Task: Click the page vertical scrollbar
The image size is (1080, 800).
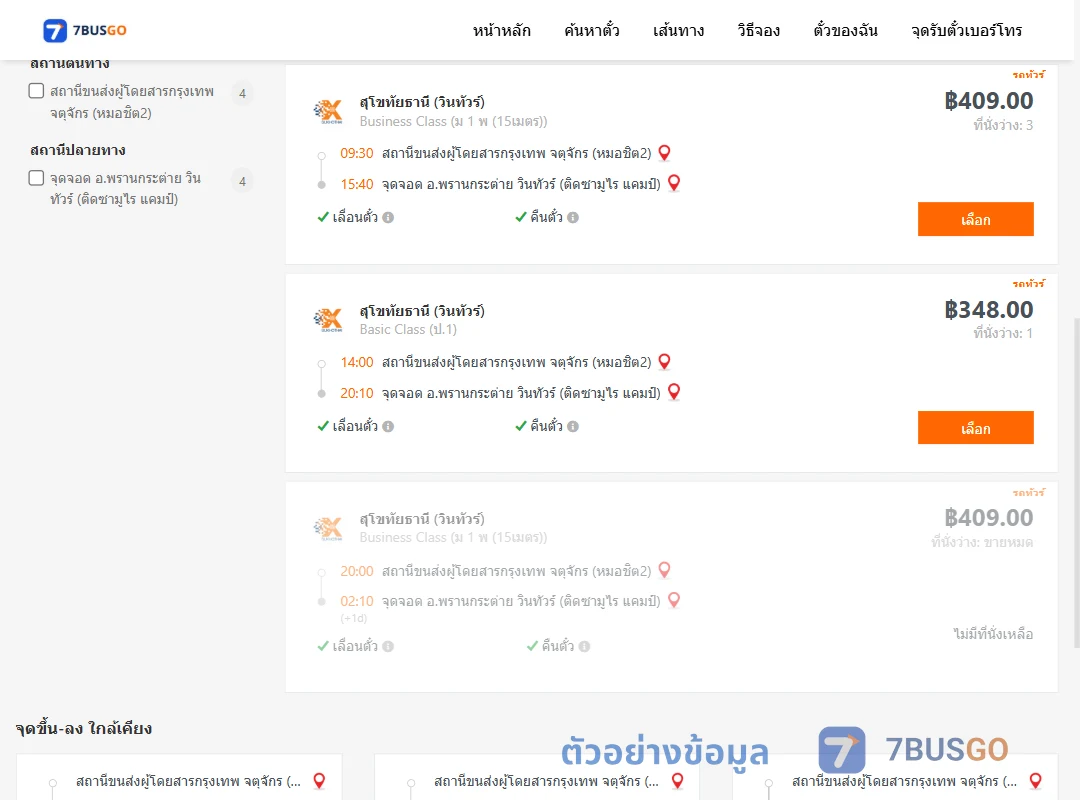Action: point(1076,482)
